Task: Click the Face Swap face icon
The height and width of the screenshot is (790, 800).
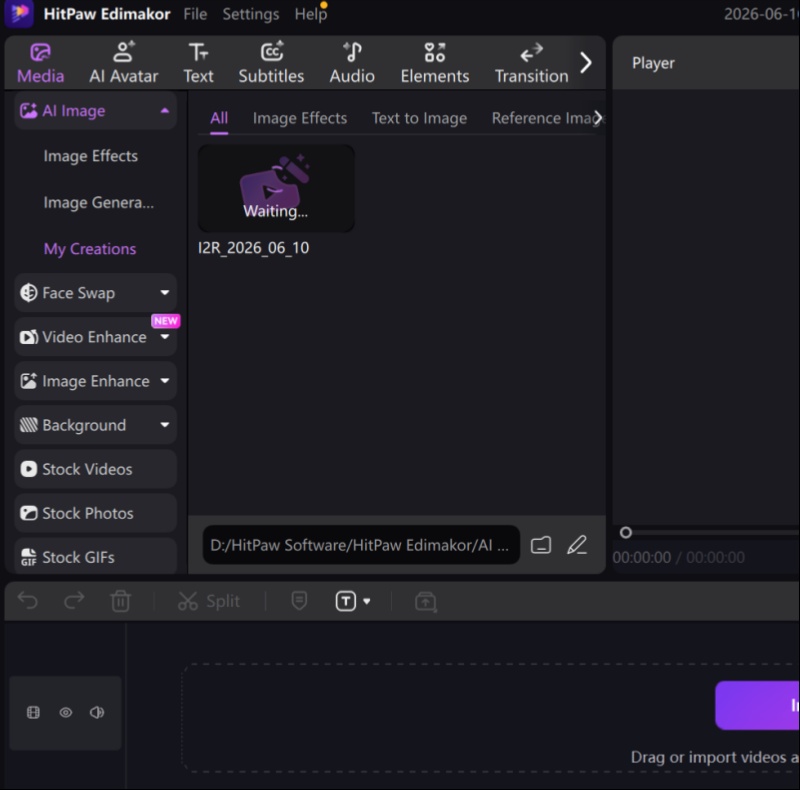Action: (29, 293)
